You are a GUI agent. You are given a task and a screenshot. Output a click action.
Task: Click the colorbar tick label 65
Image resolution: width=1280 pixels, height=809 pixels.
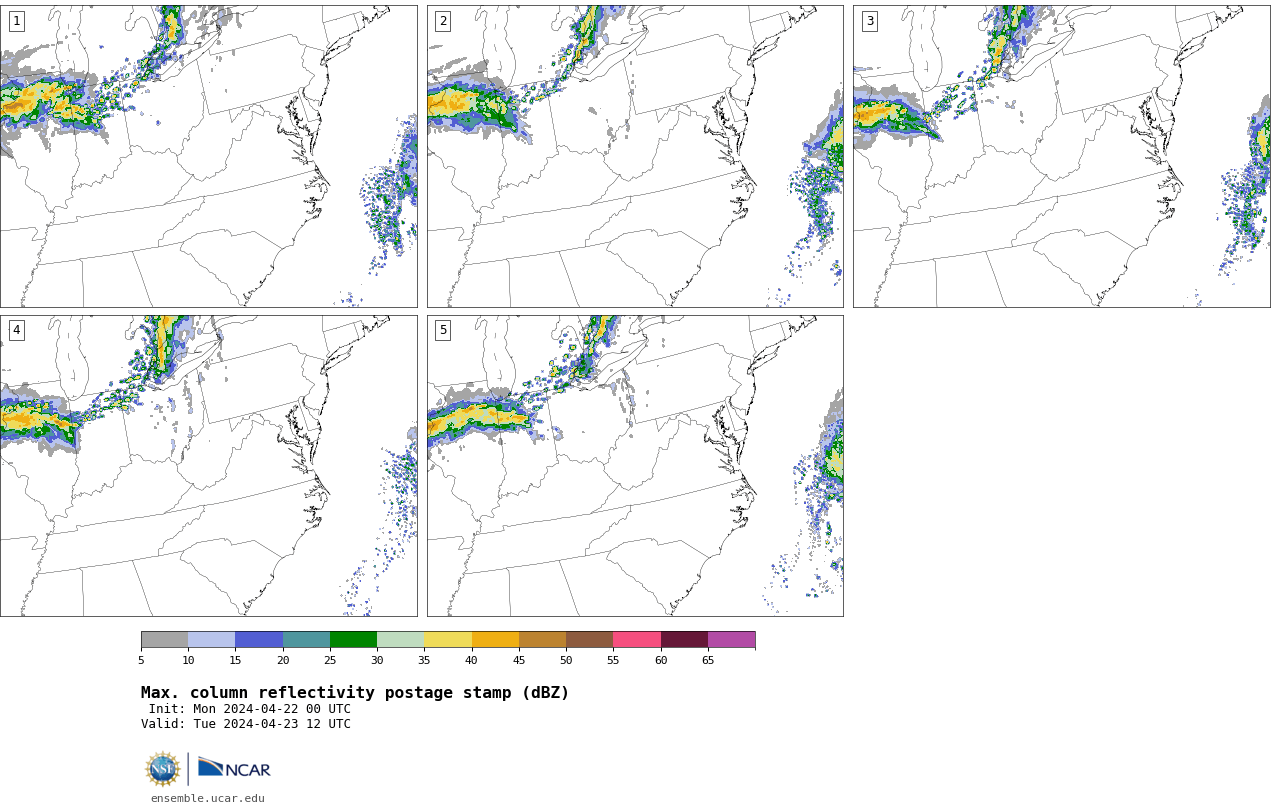pos(708,660)
